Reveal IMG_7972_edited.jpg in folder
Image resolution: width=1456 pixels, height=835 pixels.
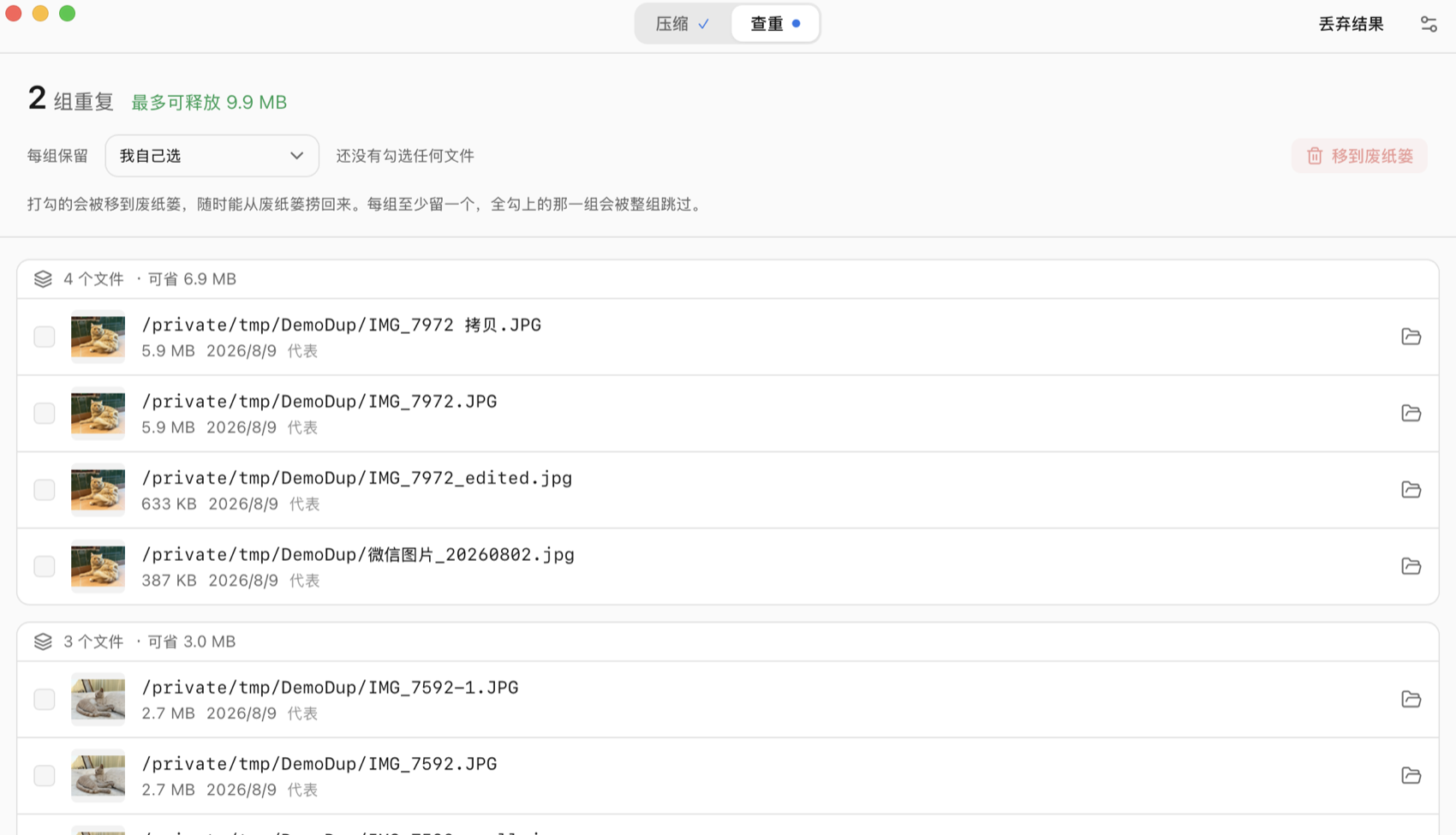click(1411, 489)
